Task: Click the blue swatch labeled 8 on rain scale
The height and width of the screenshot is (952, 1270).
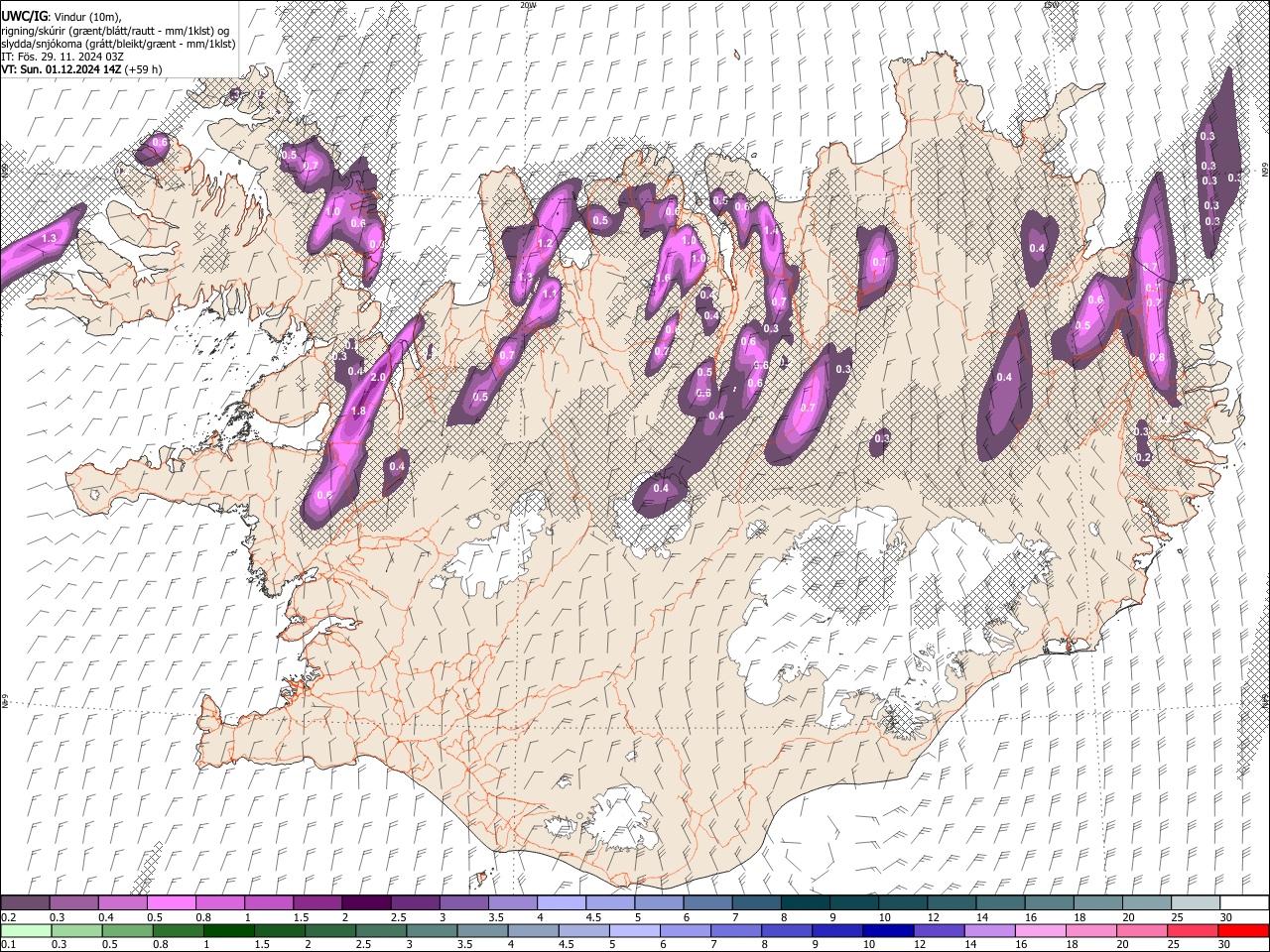Action: [787, 930]
